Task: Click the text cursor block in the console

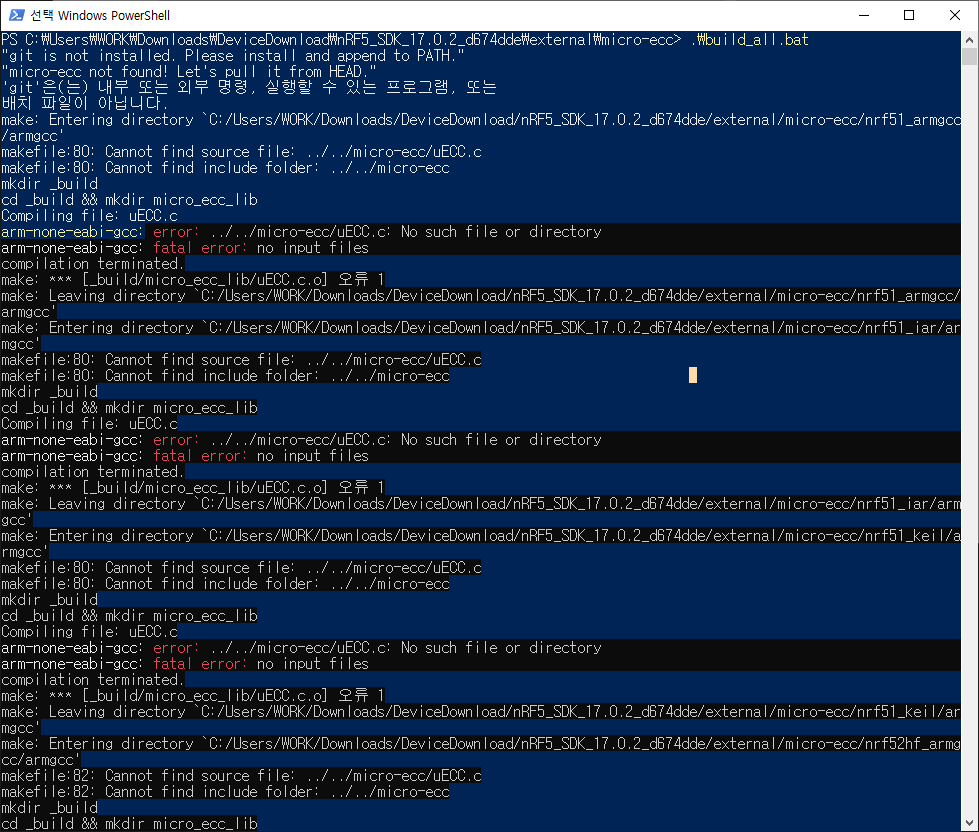Action: coord(692,374)
